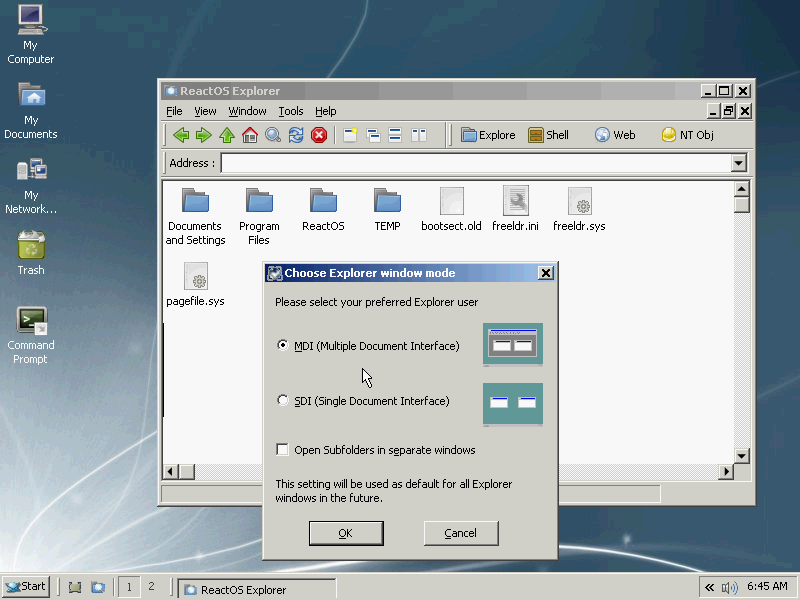The height and width of the screenshot is (600, 800).
Task: Select the freeldr.sys file
Action: click(579, 210)
